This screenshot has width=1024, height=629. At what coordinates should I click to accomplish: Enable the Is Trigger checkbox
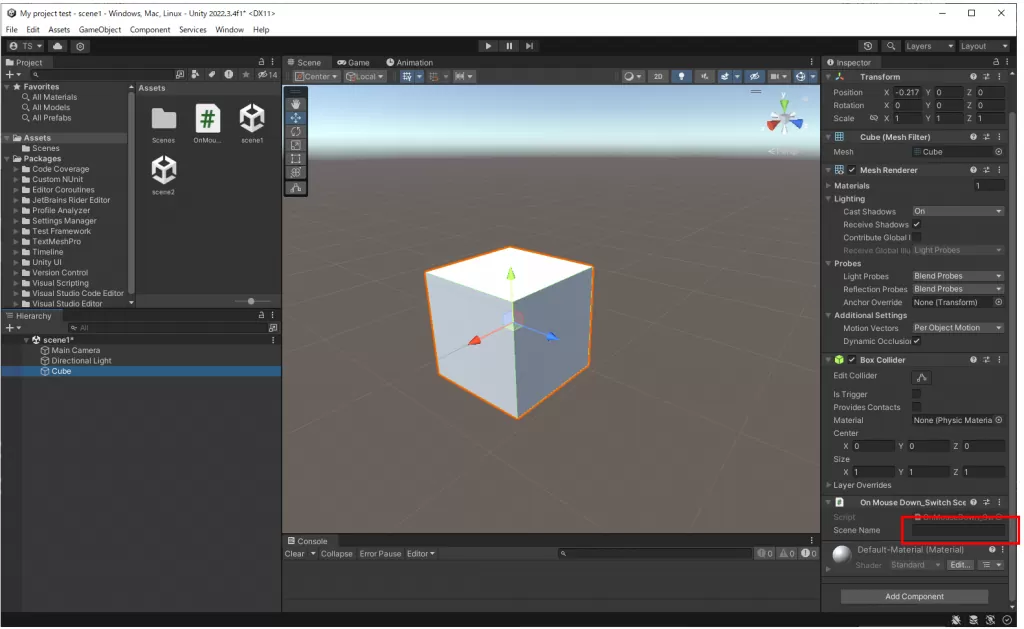pyautogui.click(x=916, y=394)
